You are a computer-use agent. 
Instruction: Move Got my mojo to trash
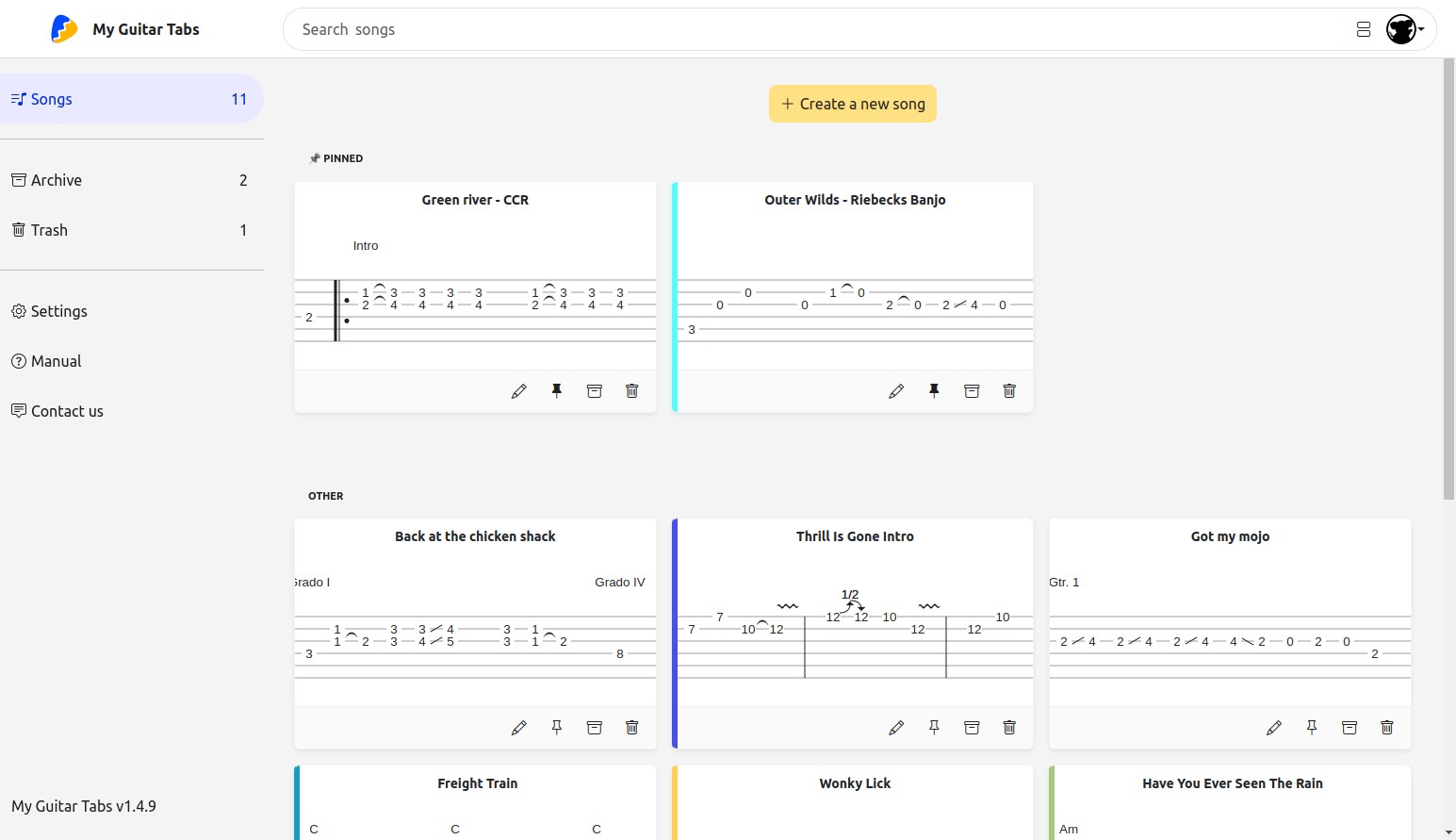1387,728
